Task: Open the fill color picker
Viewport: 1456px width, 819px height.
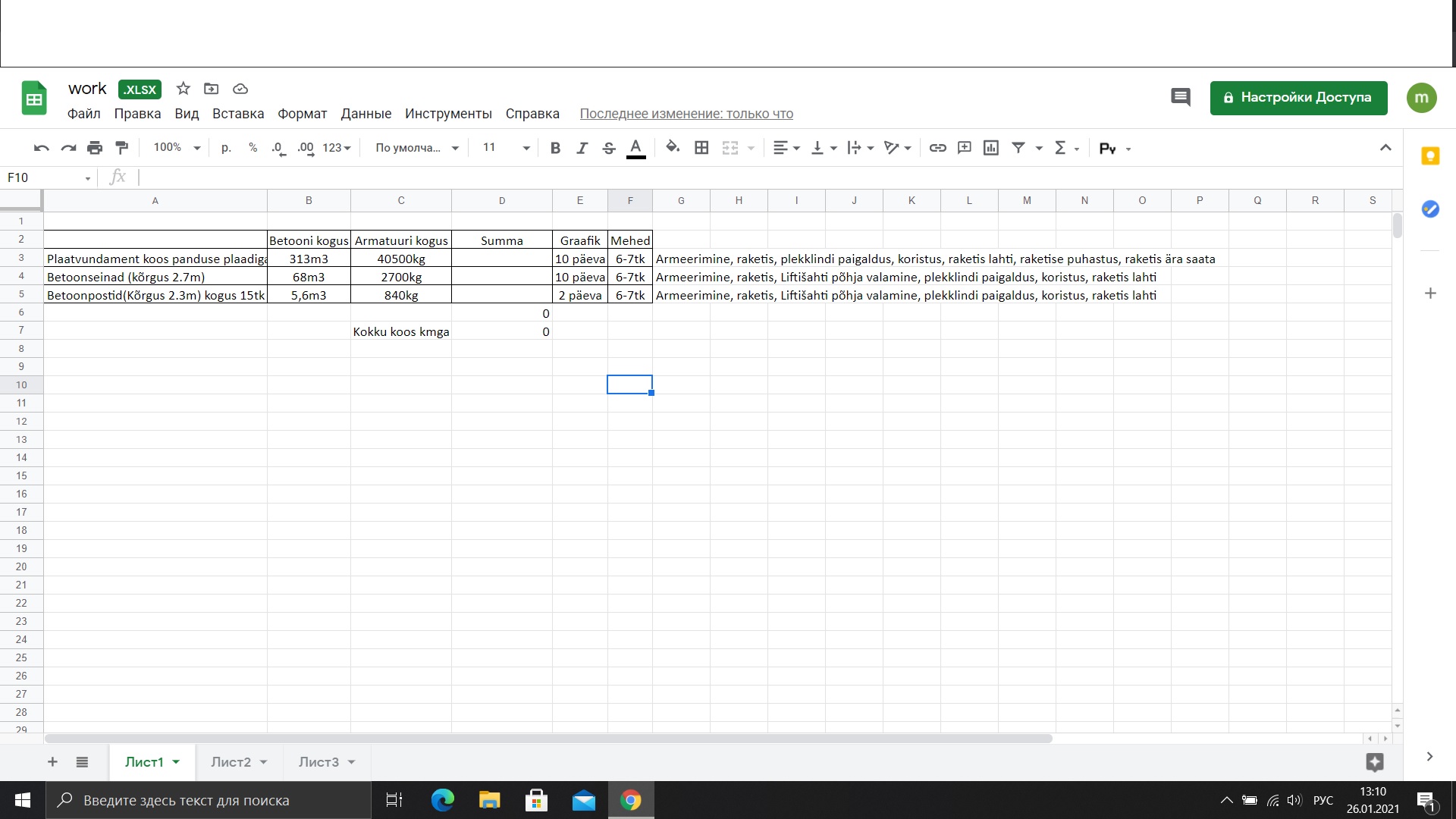Action: 672,148
